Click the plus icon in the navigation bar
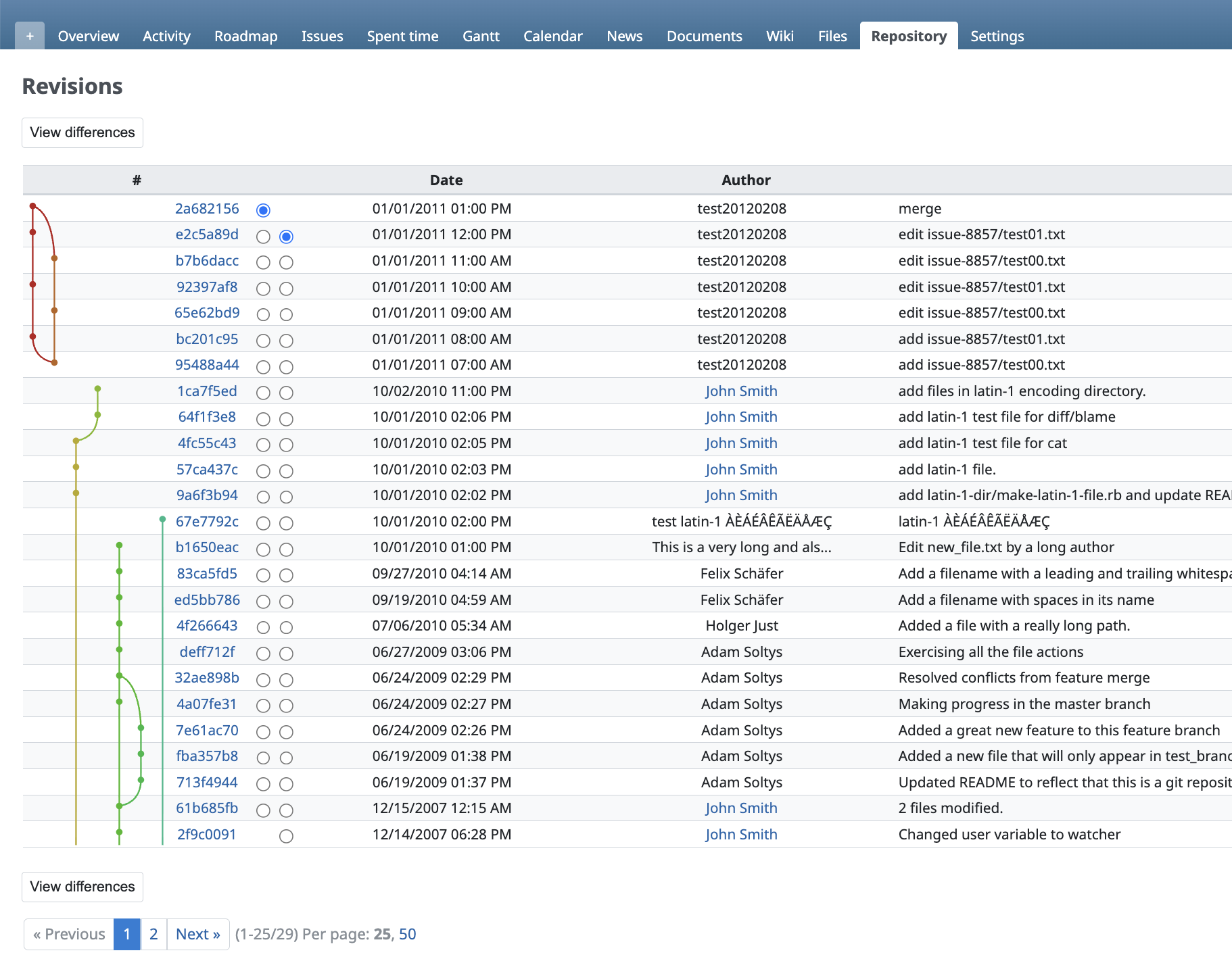Image resolution: width=1232 pixels, height=957 pixels. point(30,36)
